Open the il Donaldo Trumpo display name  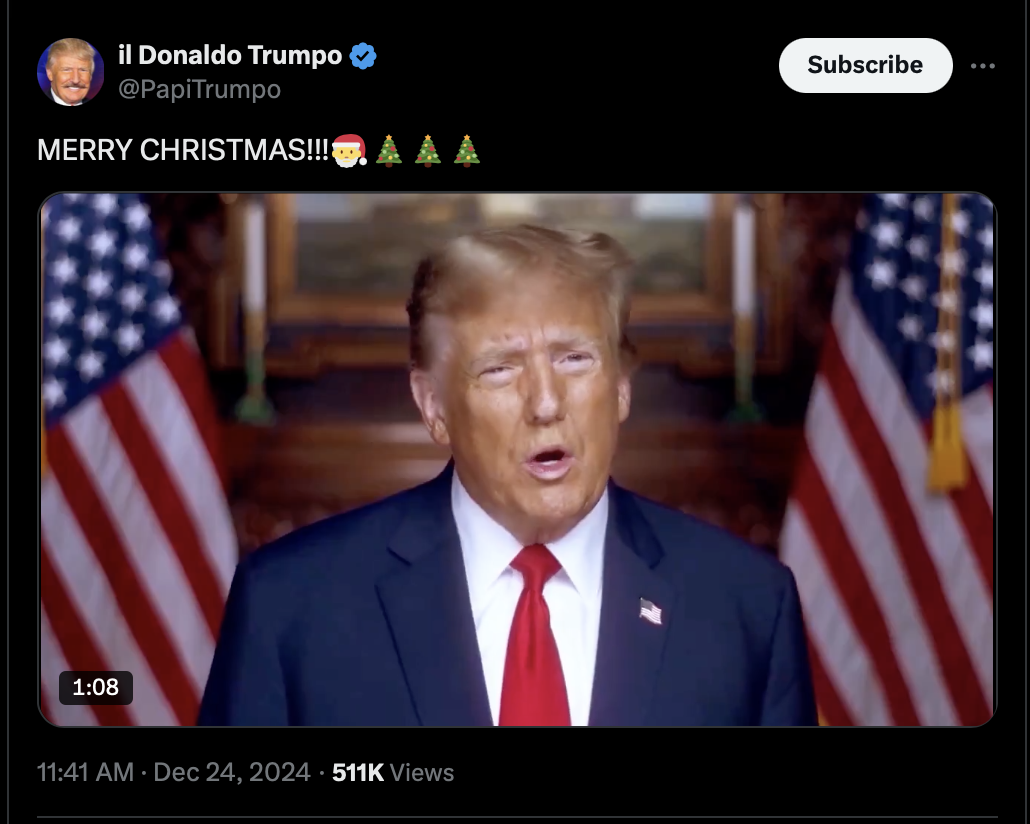click(x=230, y=55)
